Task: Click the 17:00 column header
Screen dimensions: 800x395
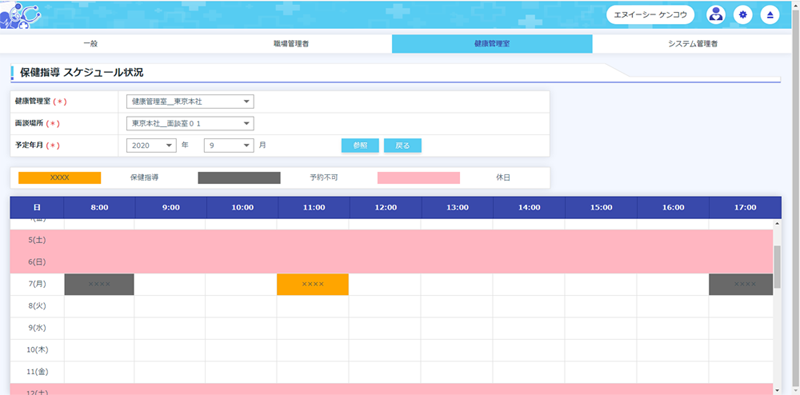Action: [x=745, y=208]
